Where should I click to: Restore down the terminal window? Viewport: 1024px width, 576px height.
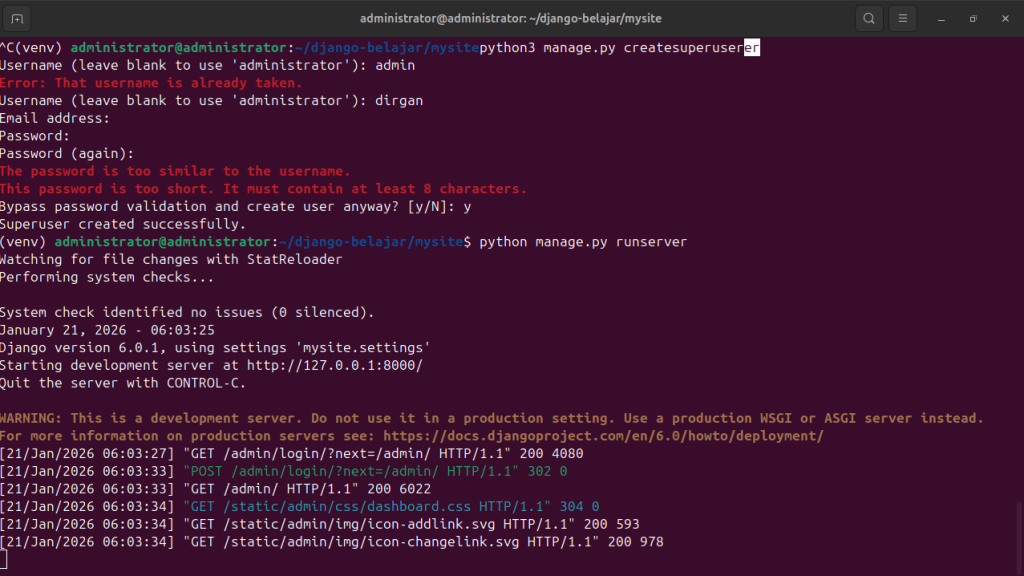(x=972, y=18)
